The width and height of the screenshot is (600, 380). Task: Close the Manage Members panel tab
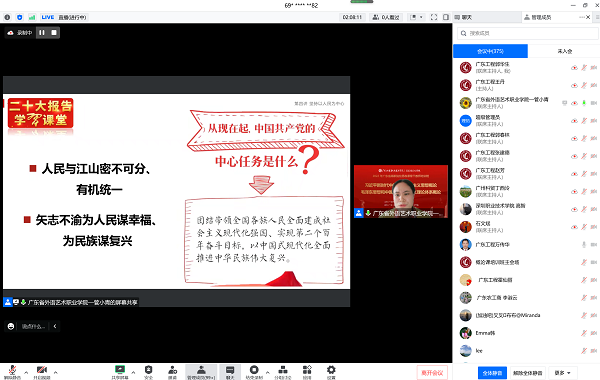(x=588, y=17)
